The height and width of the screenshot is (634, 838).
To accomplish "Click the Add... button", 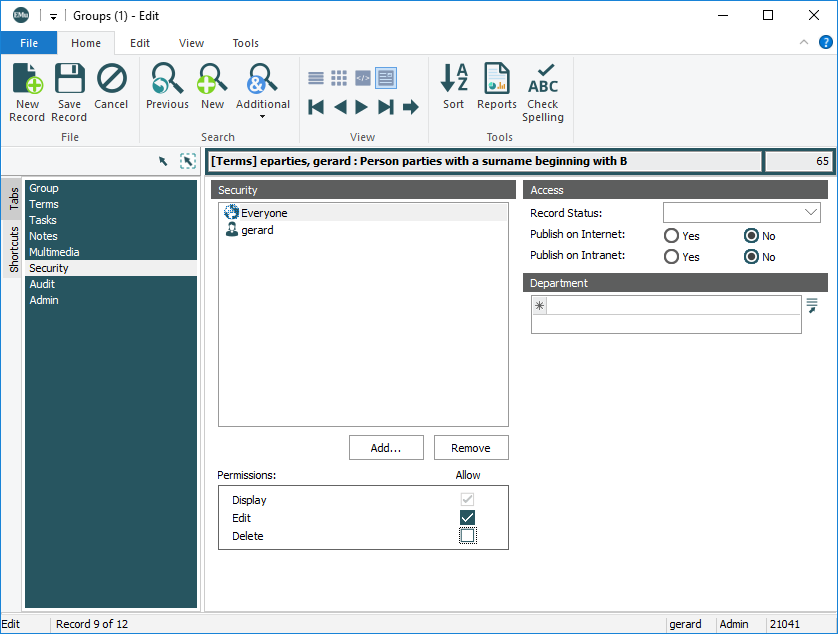I will tap(386, 448).
